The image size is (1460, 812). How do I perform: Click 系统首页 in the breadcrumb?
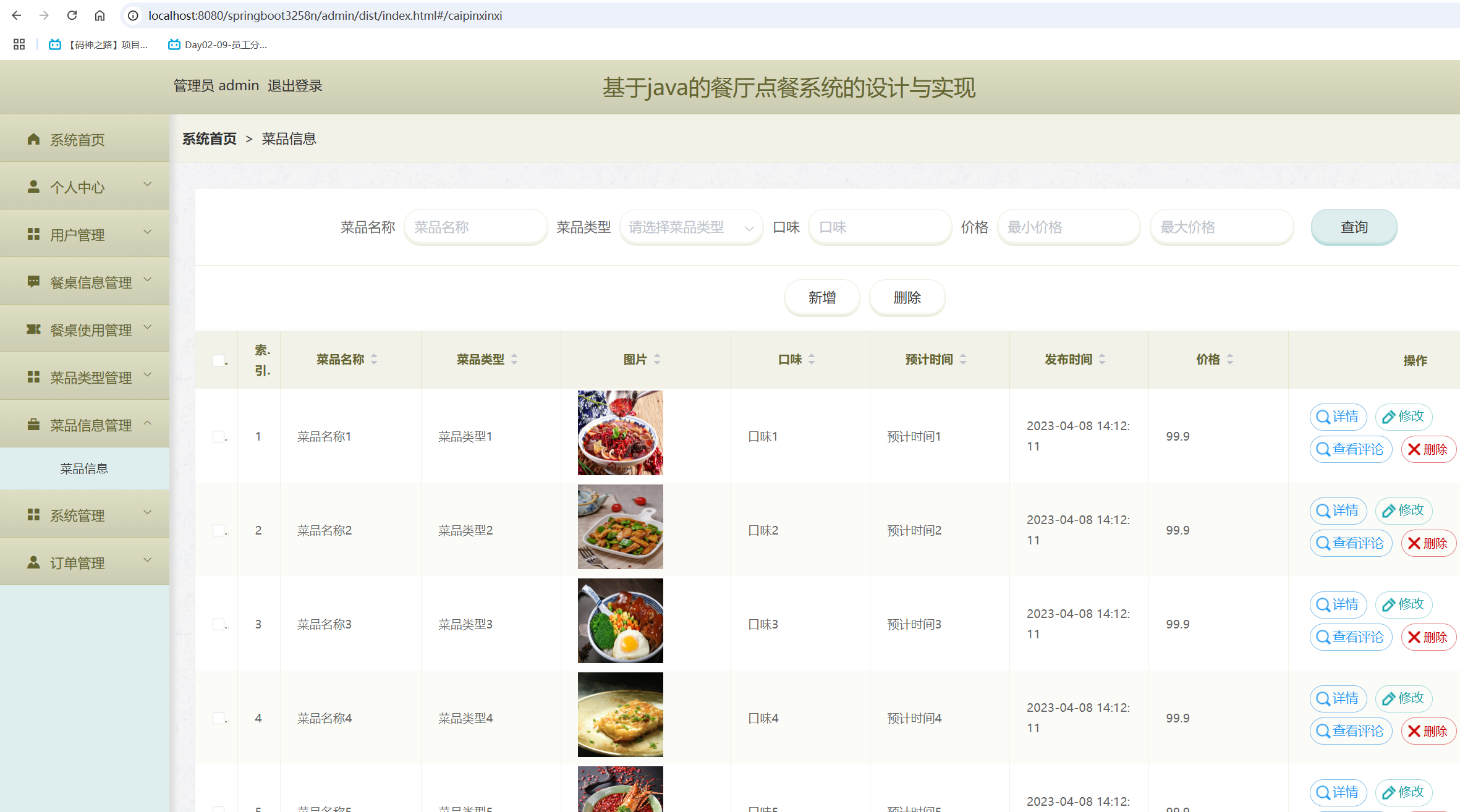(210, 138)
